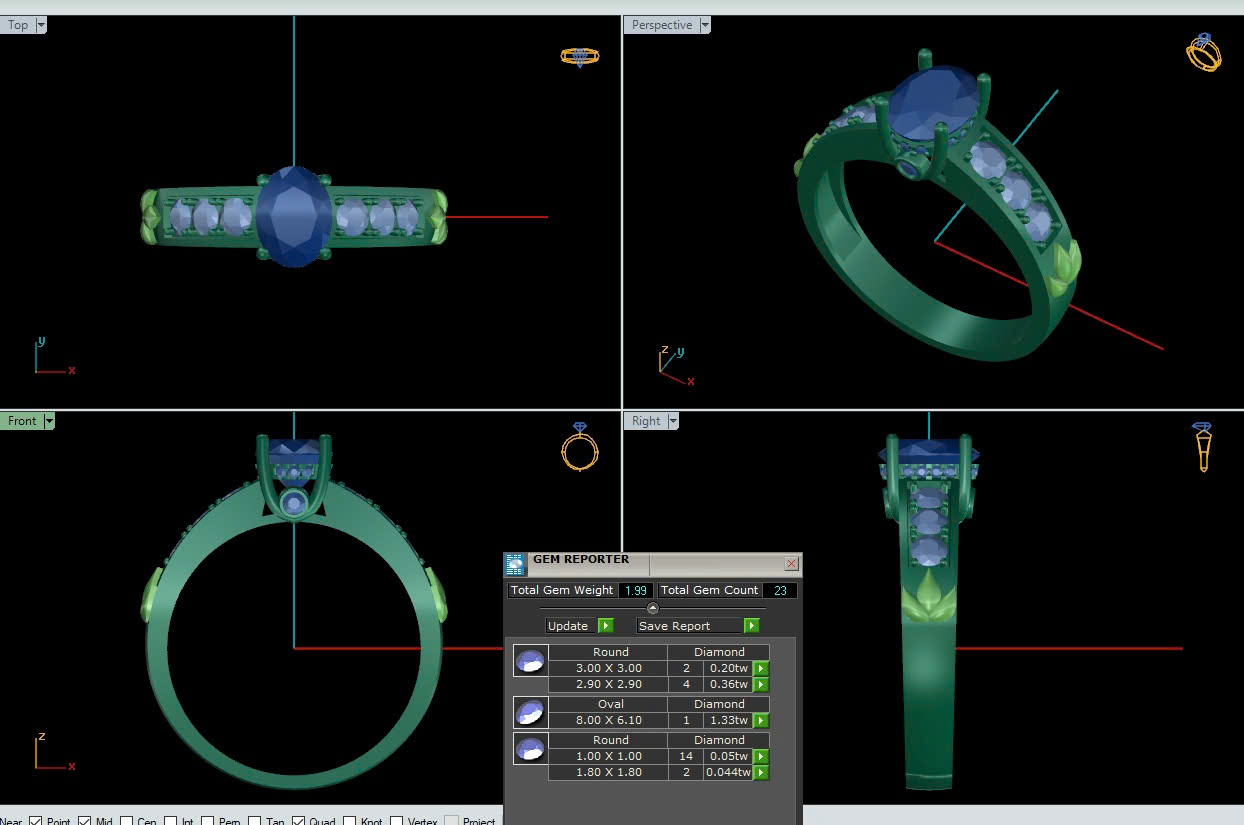Collapse the Gem Reporter summary with the divider arrow
The height and width of the screenshot is (825, 1244).
[653, 608]
